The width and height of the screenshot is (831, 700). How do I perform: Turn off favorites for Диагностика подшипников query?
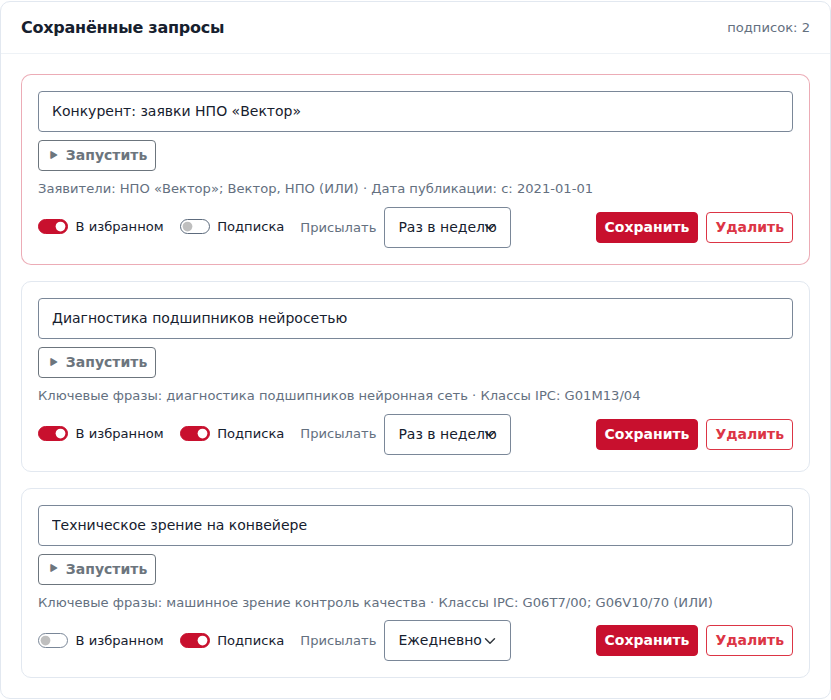53,433
